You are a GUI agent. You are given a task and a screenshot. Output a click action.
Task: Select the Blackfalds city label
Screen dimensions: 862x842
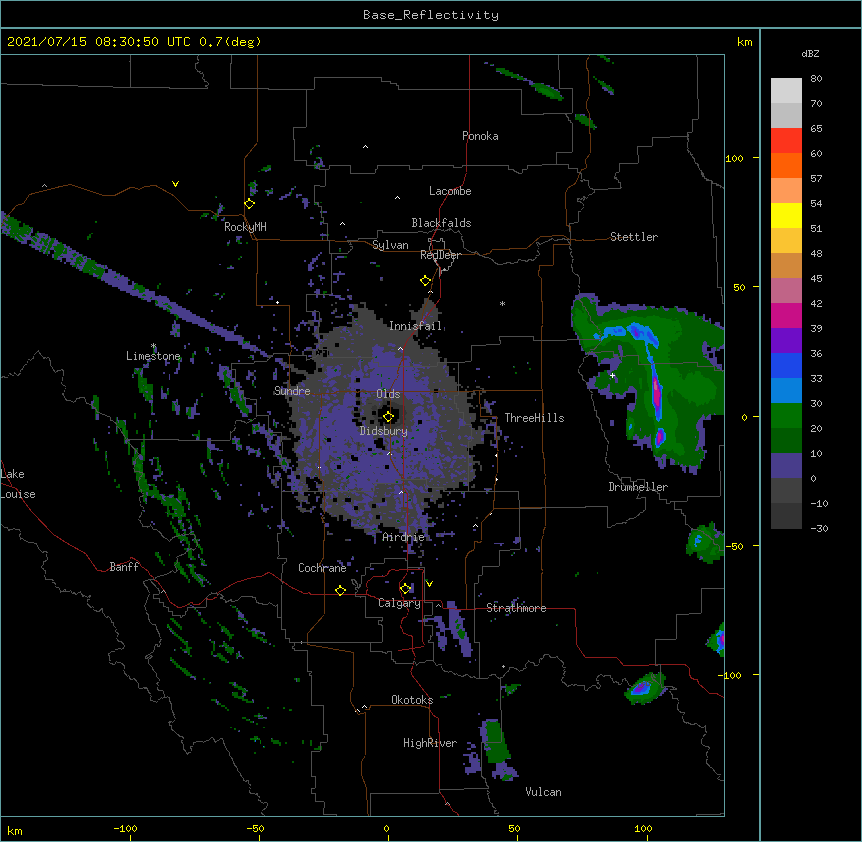(x=441, y=223)
